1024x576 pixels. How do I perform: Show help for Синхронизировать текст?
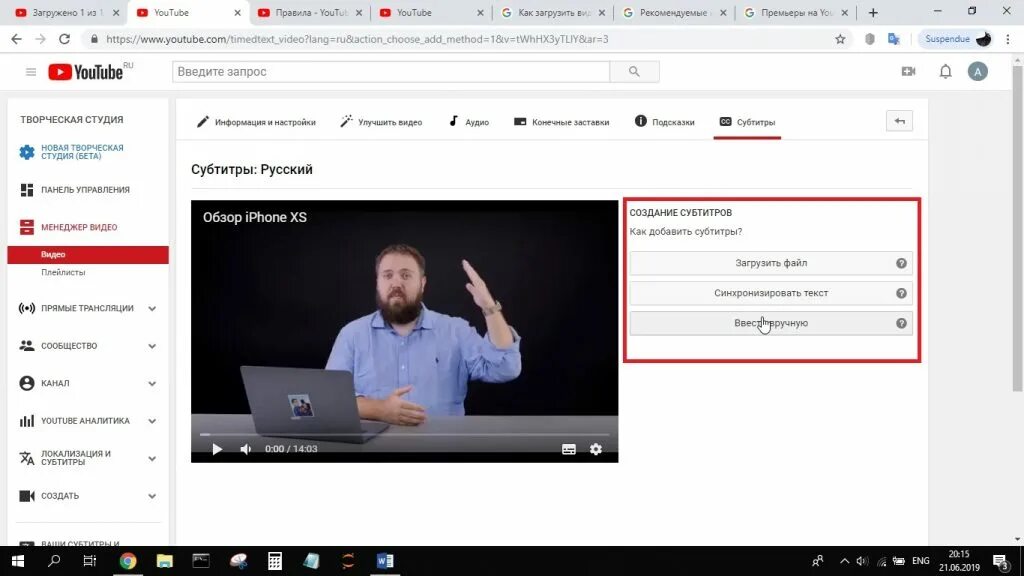[x=901, y=293]
